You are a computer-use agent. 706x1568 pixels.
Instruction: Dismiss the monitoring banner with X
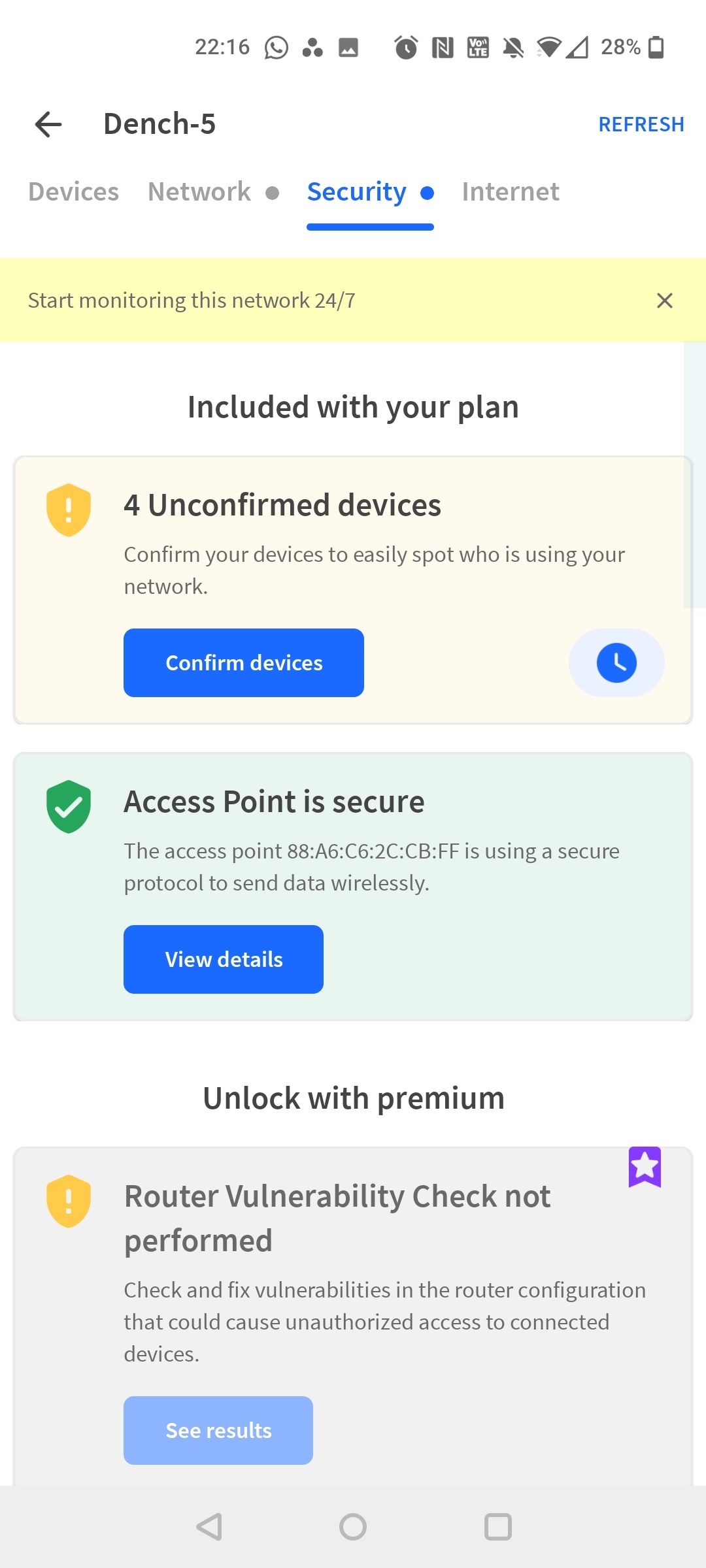click(664, 301)
